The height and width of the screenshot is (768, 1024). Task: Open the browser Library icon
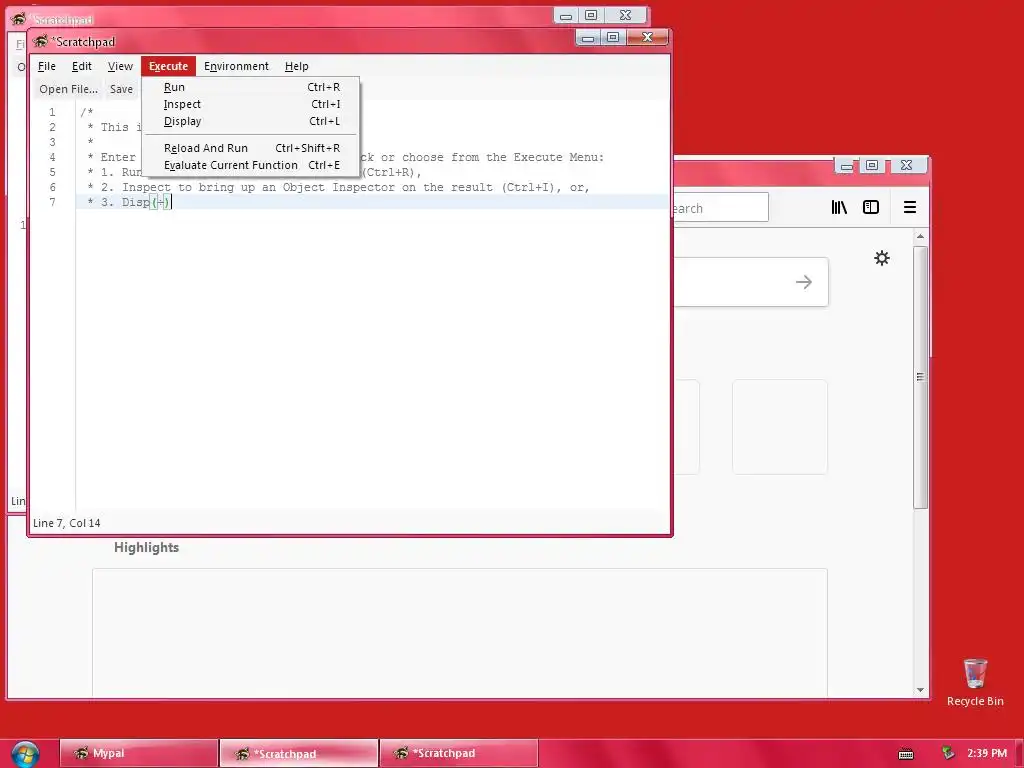[839, 207]
